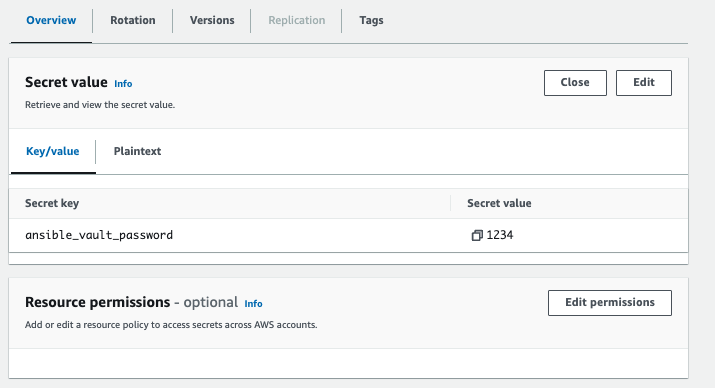Screen dimensions: 715x388
Task: Click the Secret key column header
Action: 52,203
